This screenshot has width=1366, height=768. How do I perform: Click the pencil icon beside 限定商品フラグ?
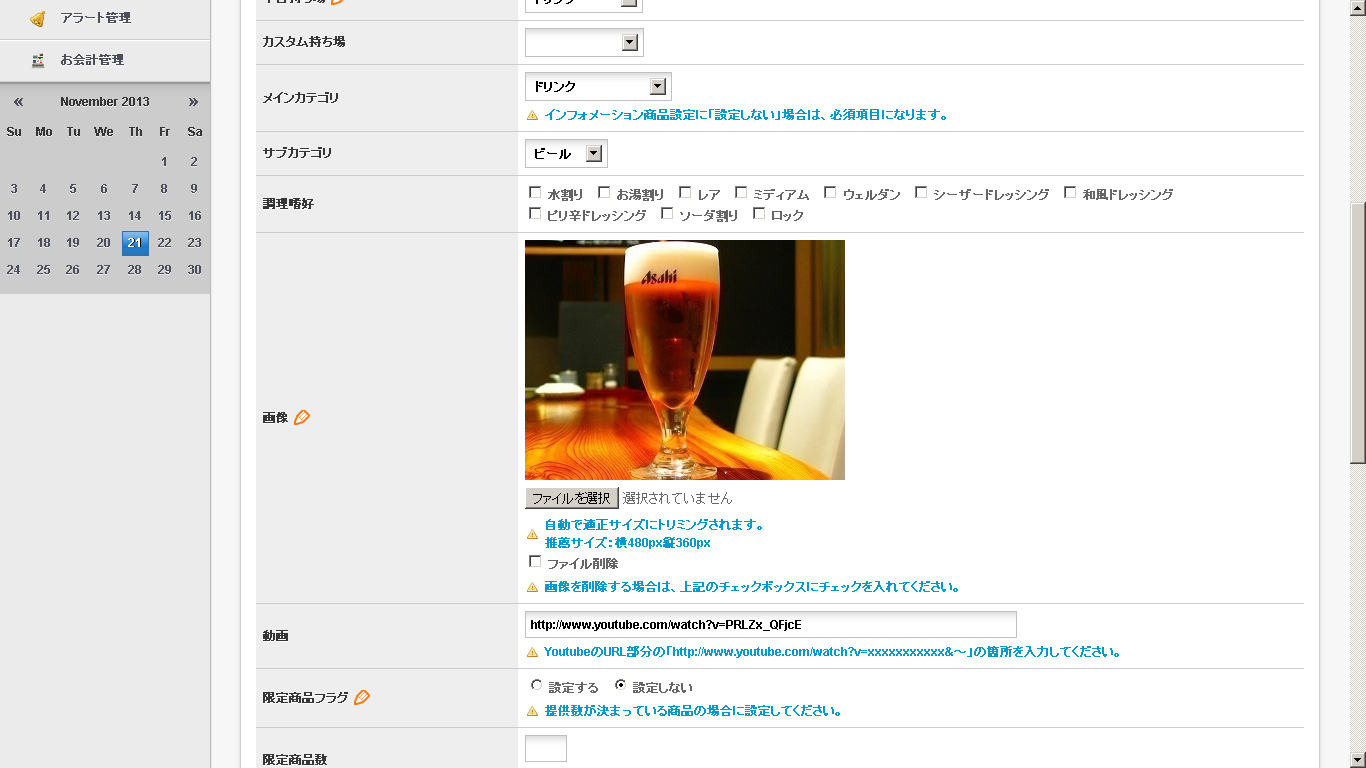pos(362,697)
